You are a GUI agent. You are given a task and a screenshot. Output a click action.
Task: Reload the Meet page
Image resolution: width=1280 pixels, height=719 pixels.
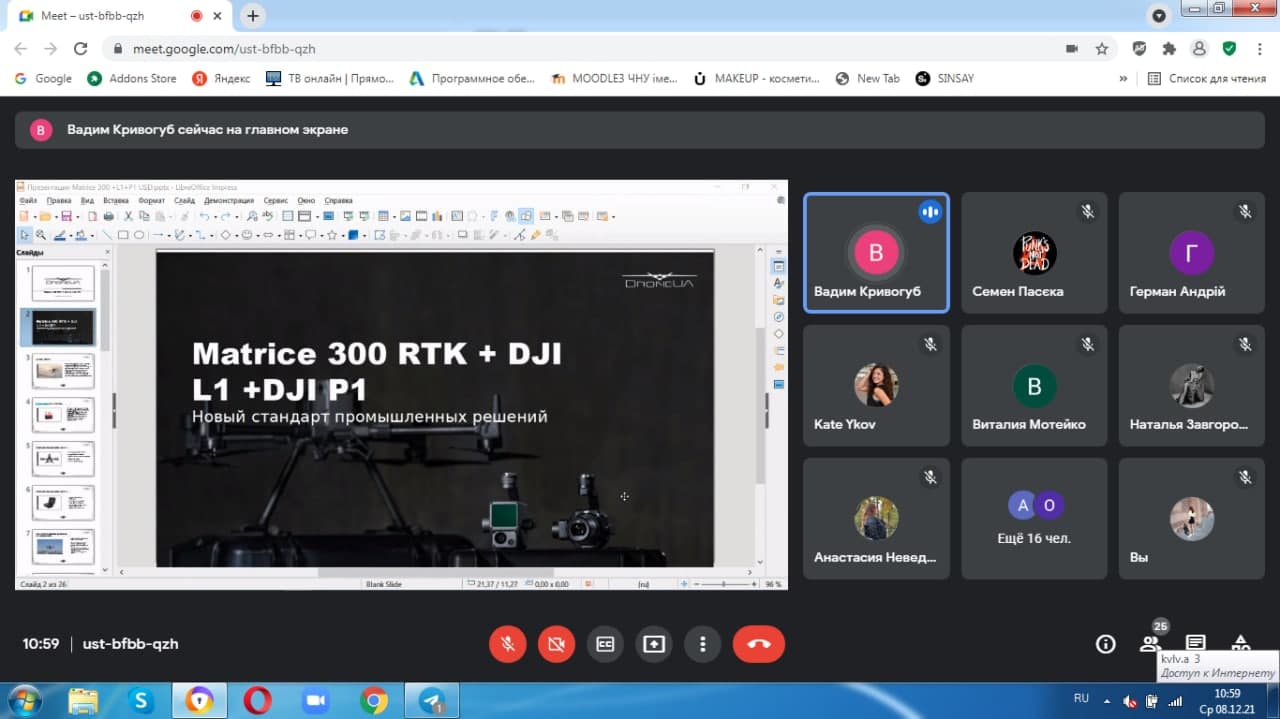point(81,48)
